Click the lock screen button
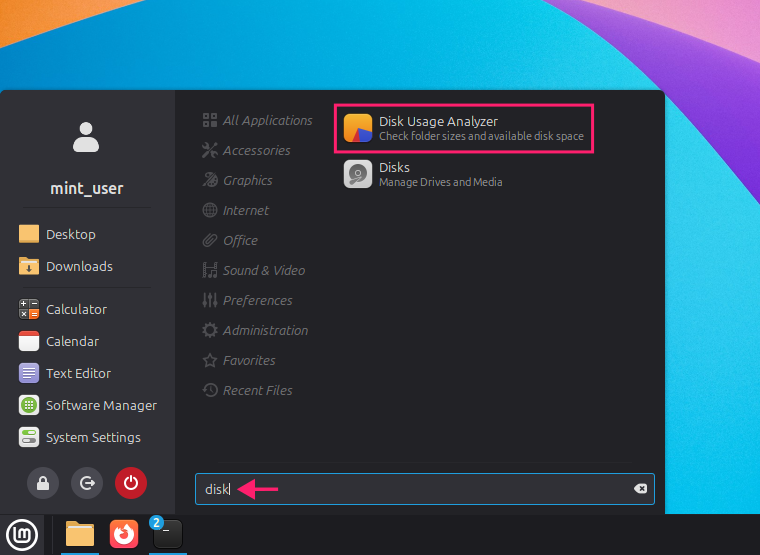The width and height of the screenshot is (760, 555). [43, 483]
